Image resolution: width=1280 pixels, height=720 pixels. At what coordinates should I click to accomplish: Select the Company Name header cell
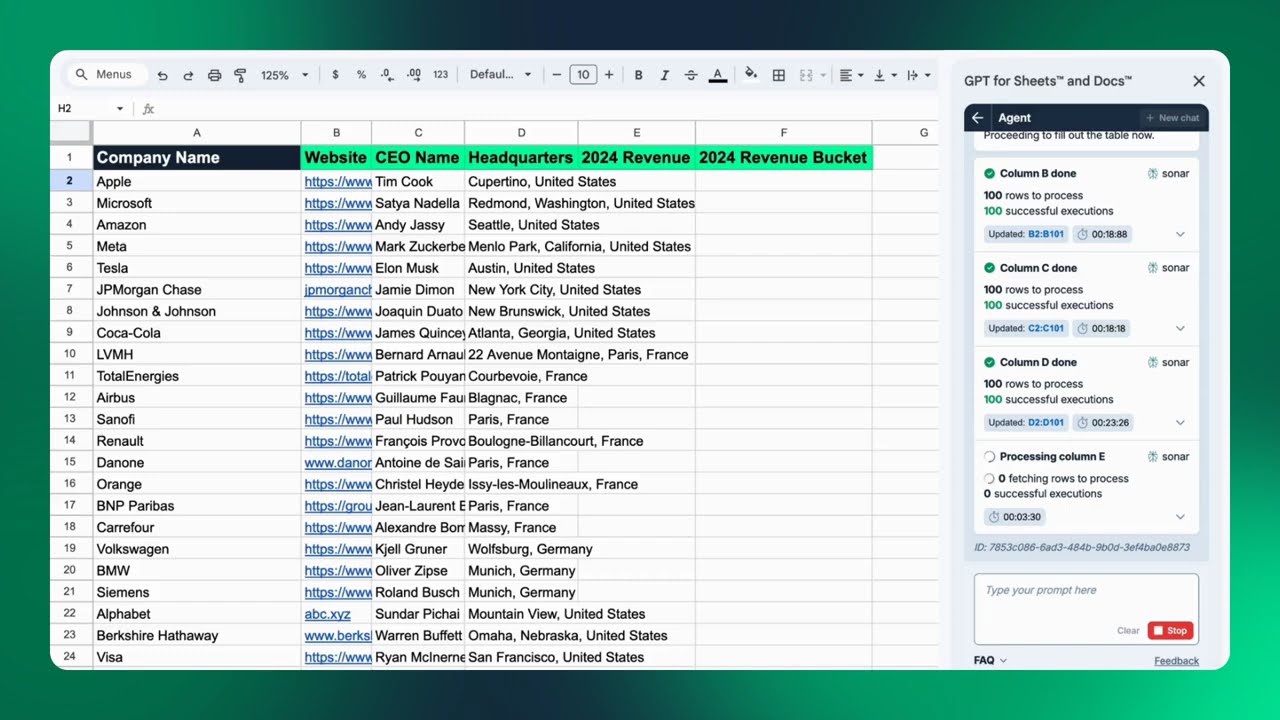(197, 157)
